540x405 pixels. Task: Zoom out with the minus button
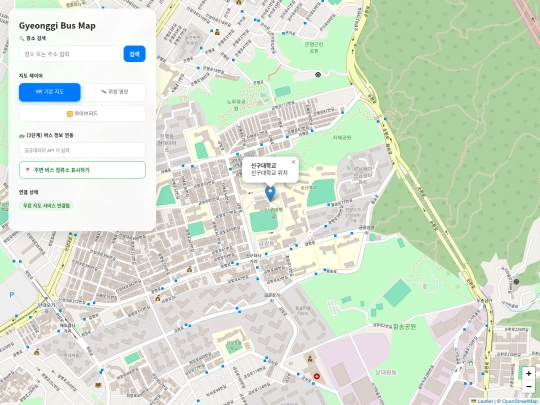(528, 386)
